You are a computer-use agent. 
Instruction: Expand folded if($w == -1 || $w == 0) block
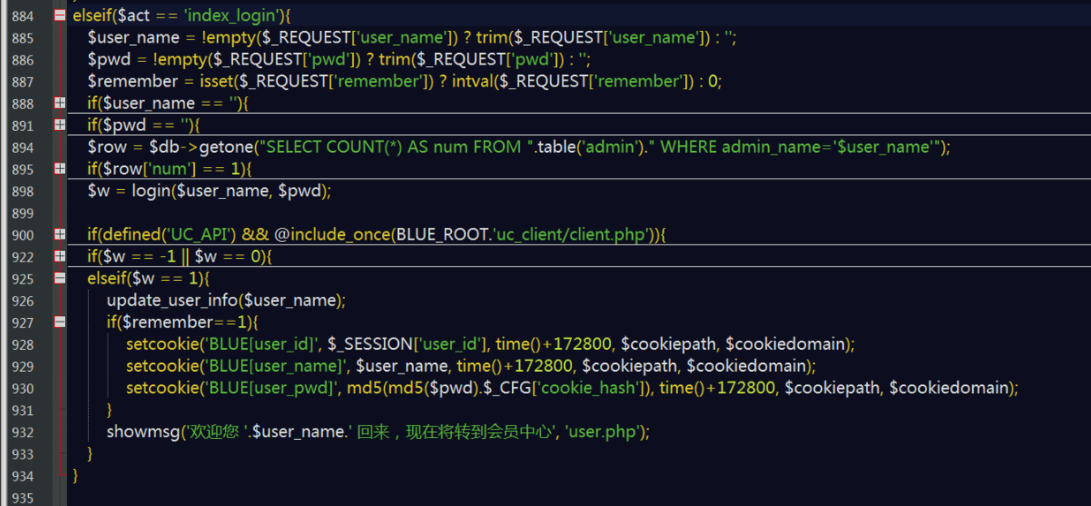pyautogui.click(x=59, y=256)
